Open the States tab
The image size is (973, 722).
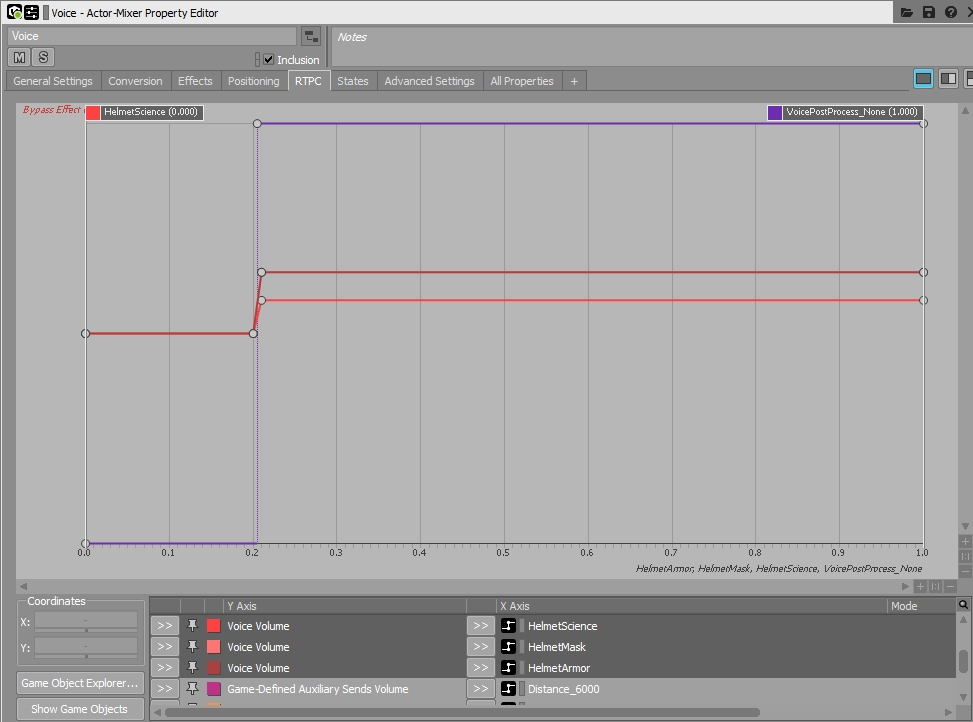[x=352, y=81]
